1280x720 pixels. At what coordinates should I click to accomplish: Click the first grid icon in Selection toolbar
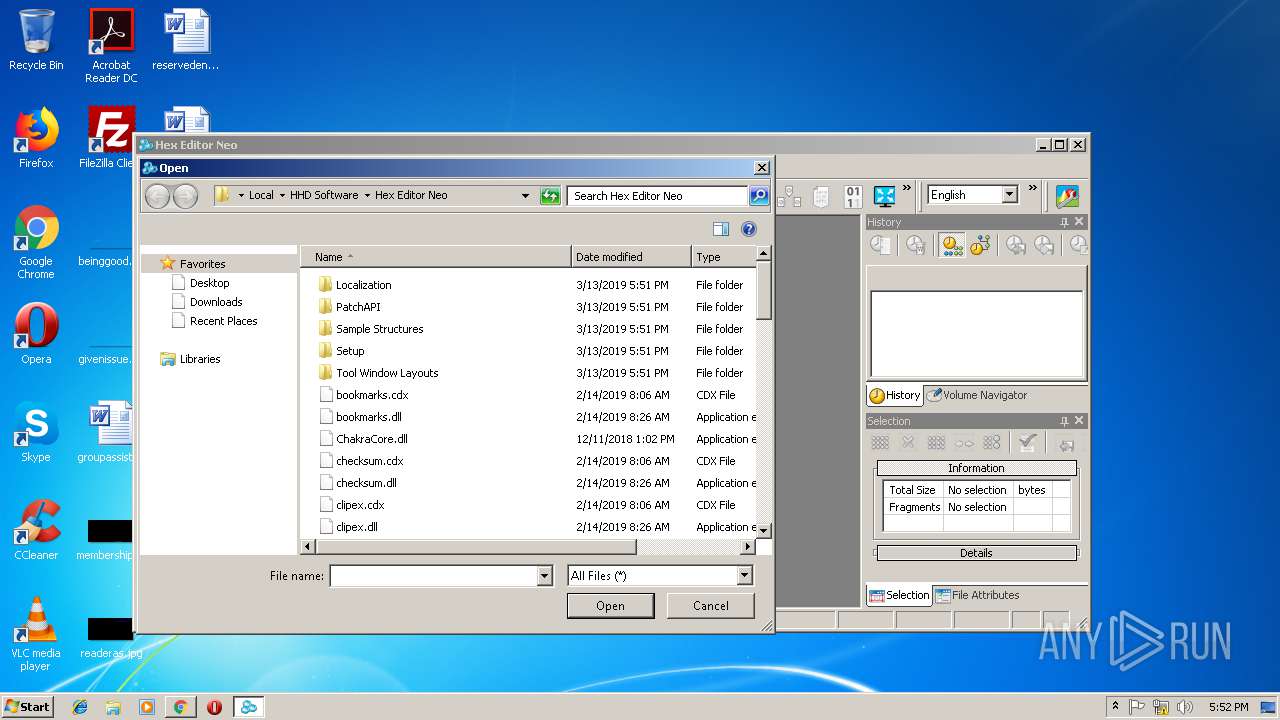coord(880,443)
